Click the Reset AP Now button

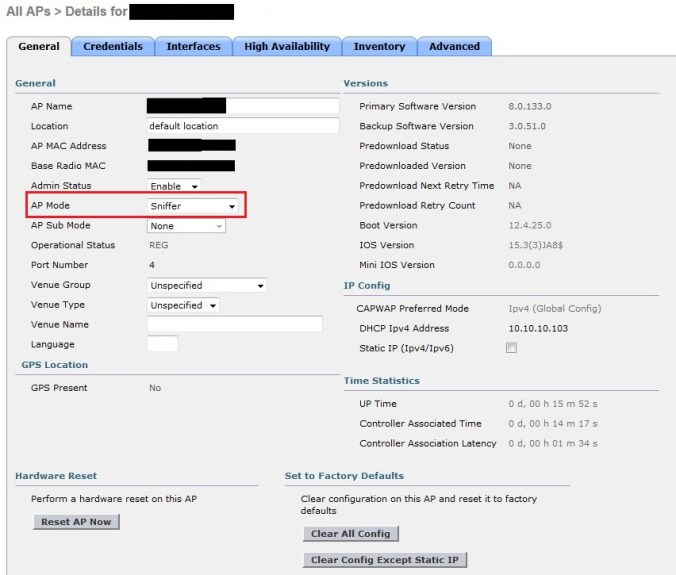[x=76, y=522]
